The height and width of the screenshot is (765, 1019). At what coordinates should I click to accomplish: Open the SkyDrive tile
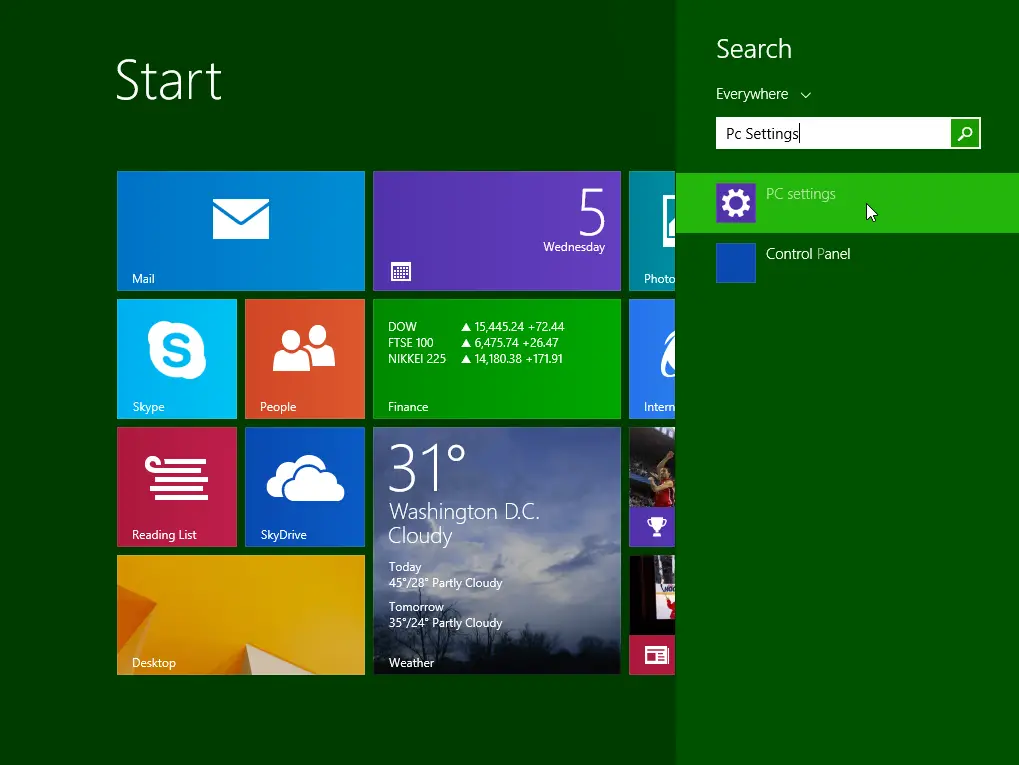click(x=305, y=487)
